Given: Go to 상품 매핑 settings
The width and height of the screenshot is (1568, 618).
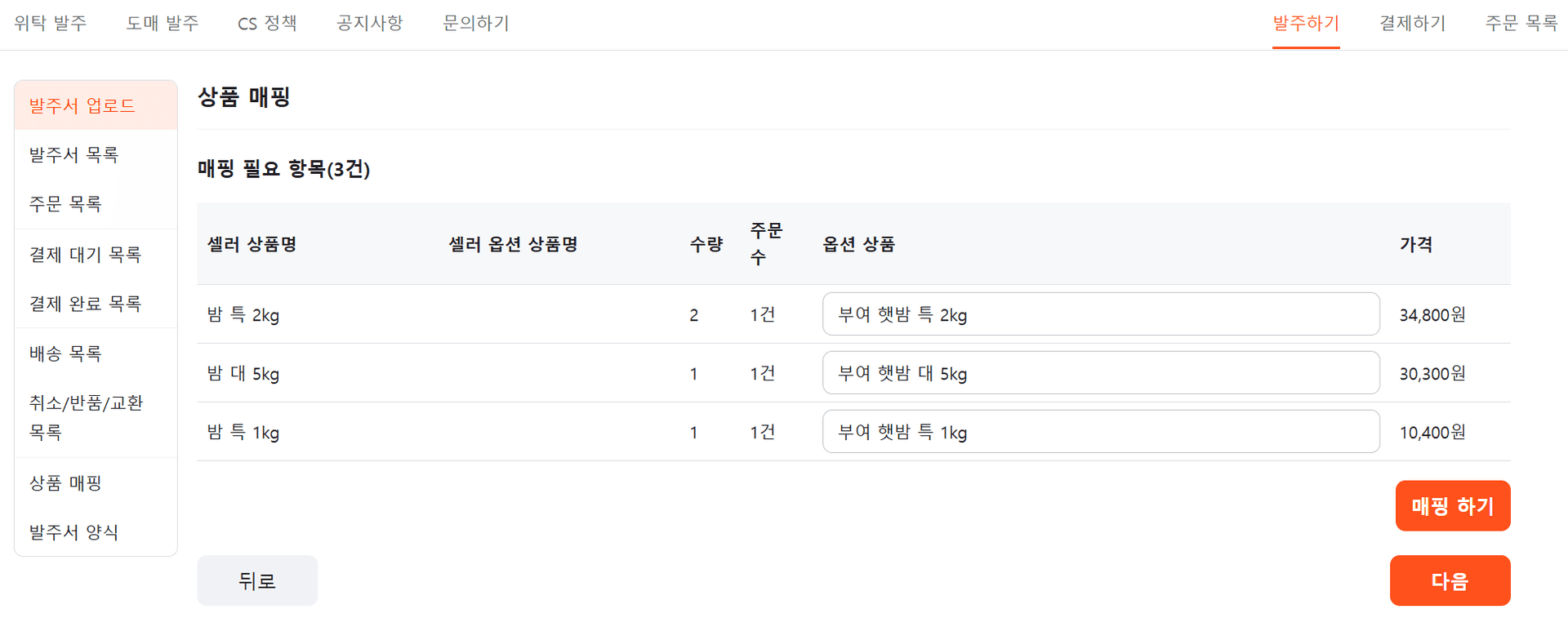Looking at the screenshot, I should pos(65,482).
